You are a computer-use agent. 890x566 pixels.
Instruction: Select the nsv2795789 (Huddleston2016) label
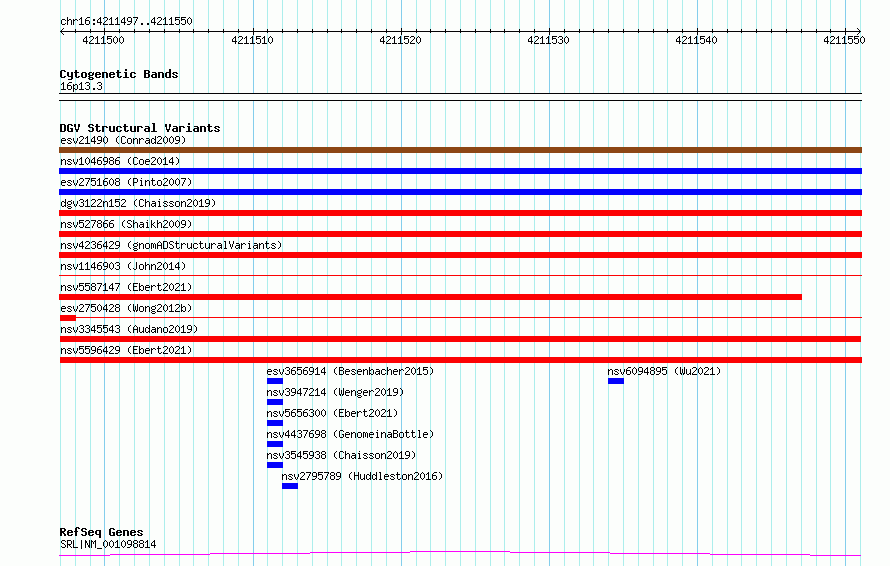(362, 476)
